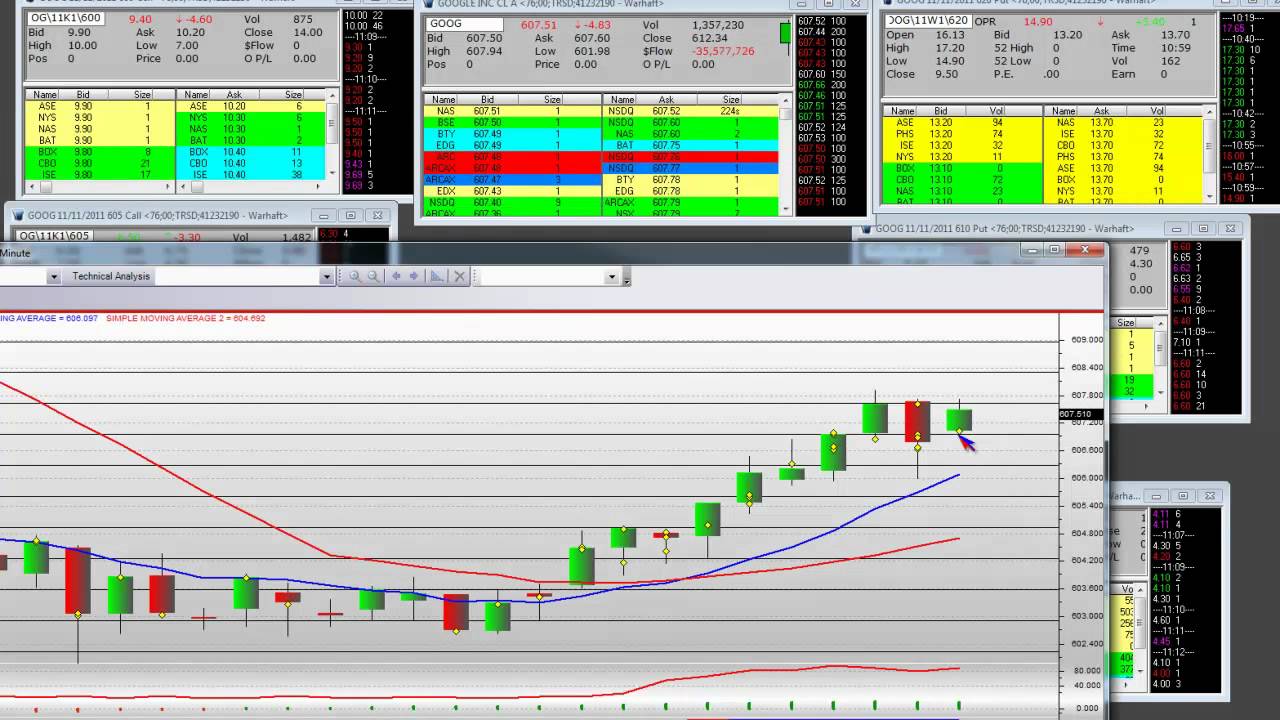Select the EDX 607.43 bid row
Image resolution: width=1280 pixels, height=720 pixels.
[512, 191]
